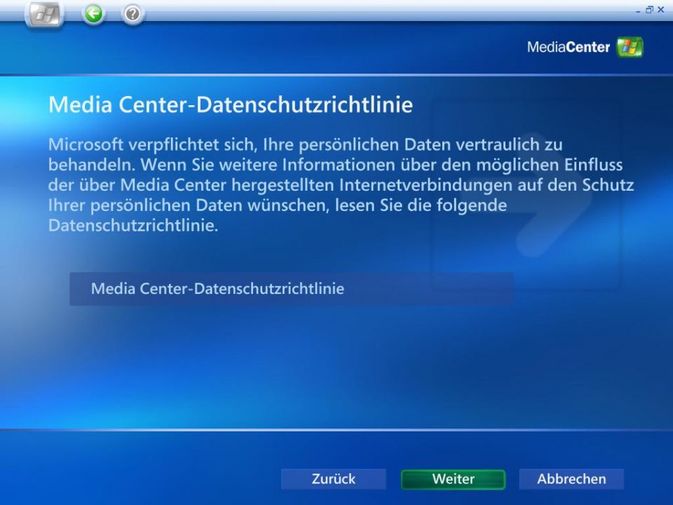
Task: Cancel setup with the Abbrechen button
Action: [x=571, y=479]
